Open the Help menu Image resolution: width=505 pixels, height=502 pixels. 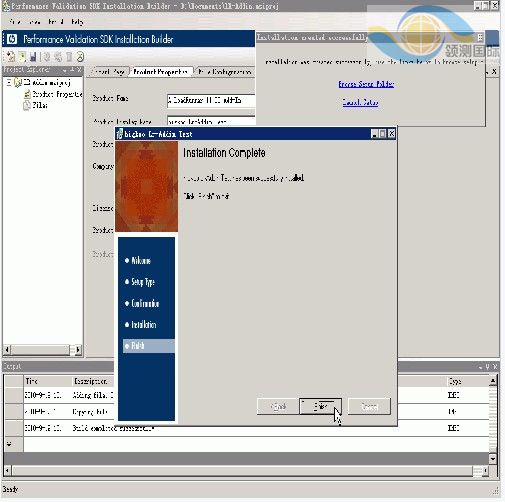point(77,22)
